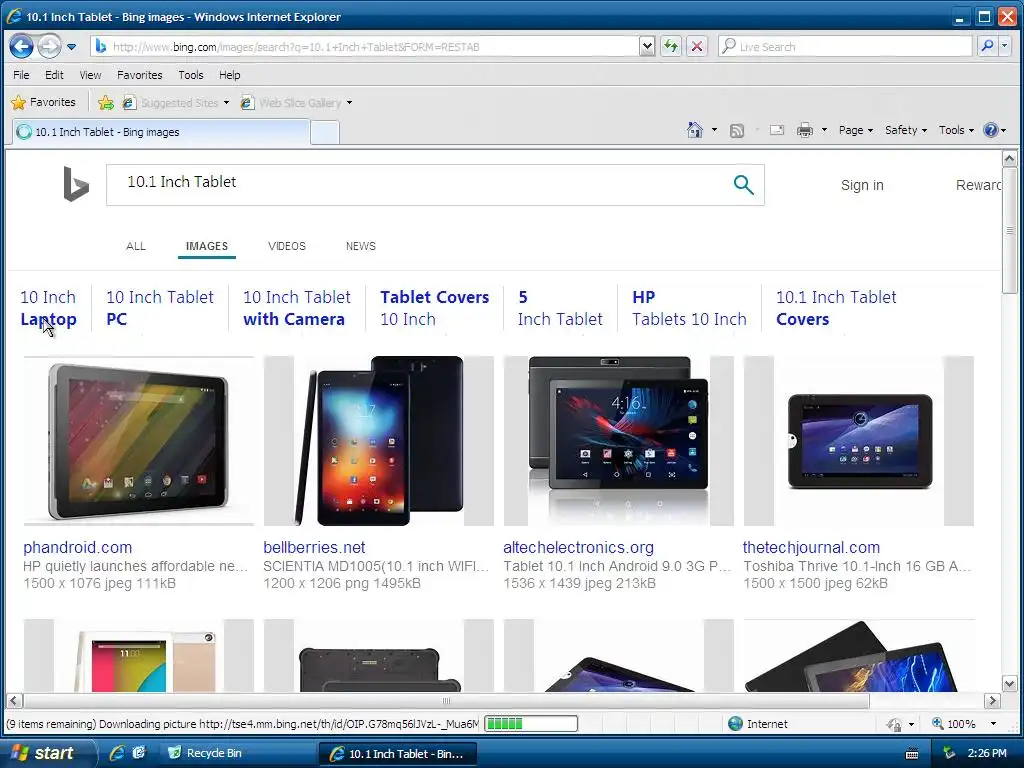
Task: Click the Sign in link
Action: pyautogui.click(x=862, y=185)
